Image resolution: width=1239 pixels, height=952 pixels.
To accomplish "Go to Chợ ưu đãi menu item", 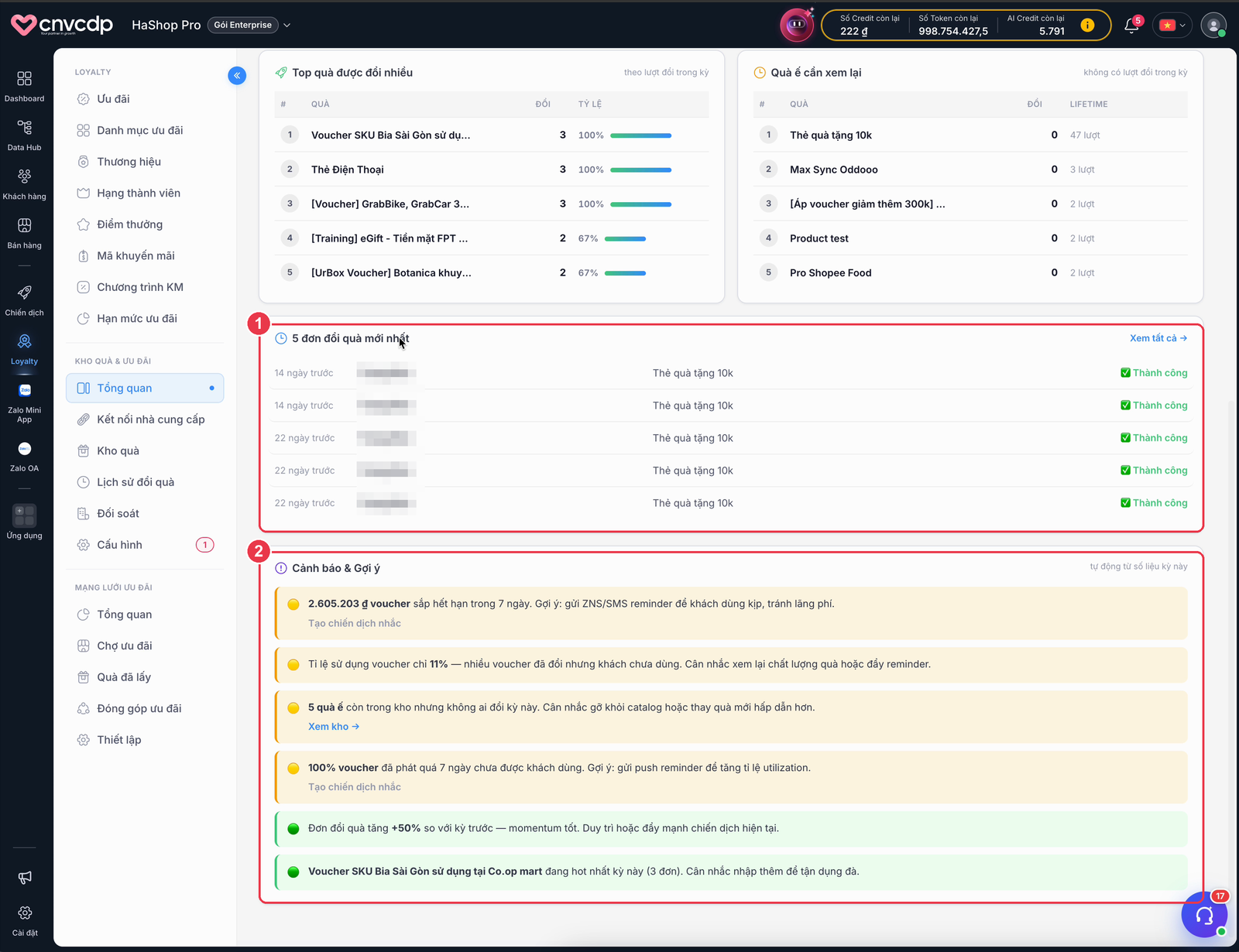I will tap(145, 646).
